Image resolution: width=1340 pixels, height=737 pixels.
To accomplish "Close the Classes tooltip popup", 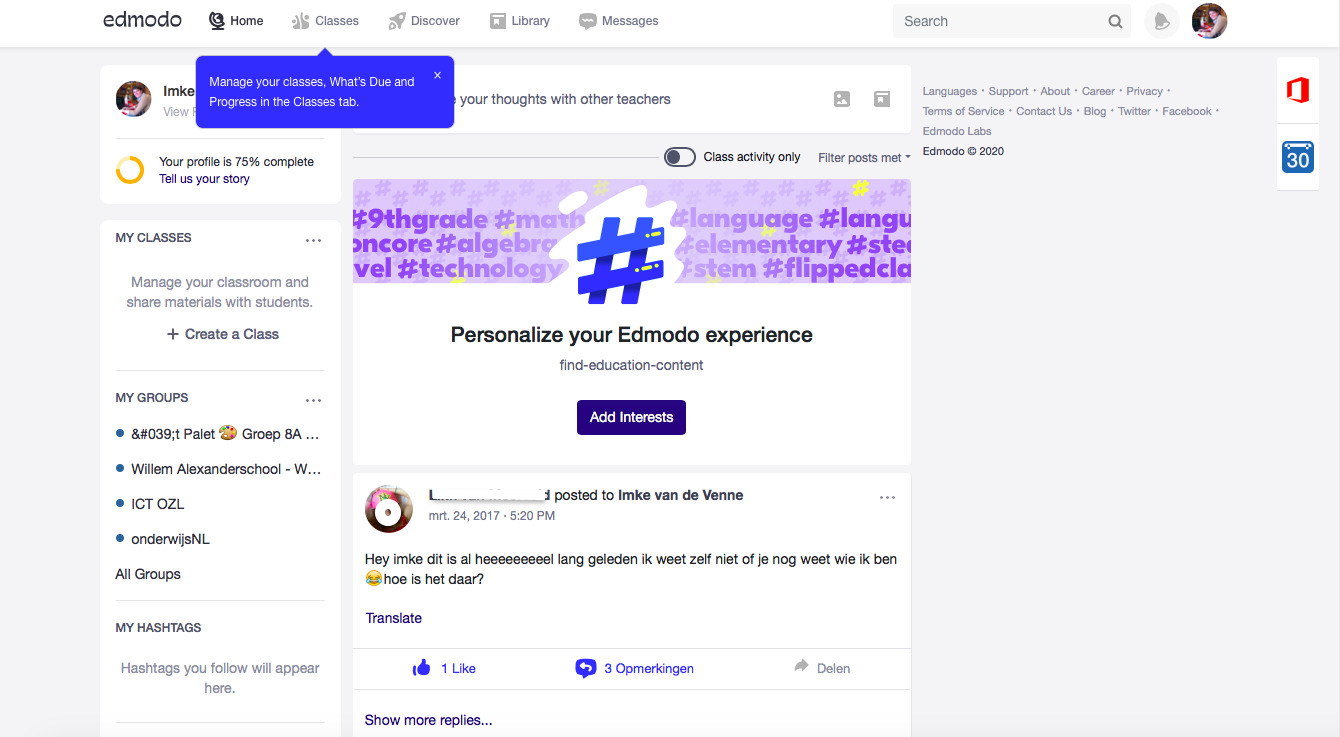I will click(x=437, y=75).
